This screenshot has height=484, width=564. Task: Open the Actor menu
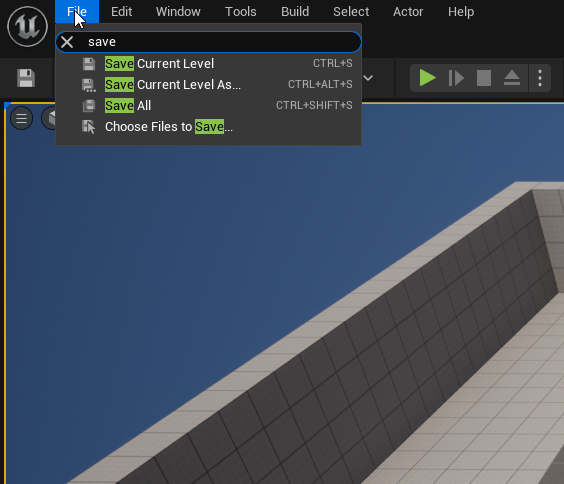click(x=408, y=12)
